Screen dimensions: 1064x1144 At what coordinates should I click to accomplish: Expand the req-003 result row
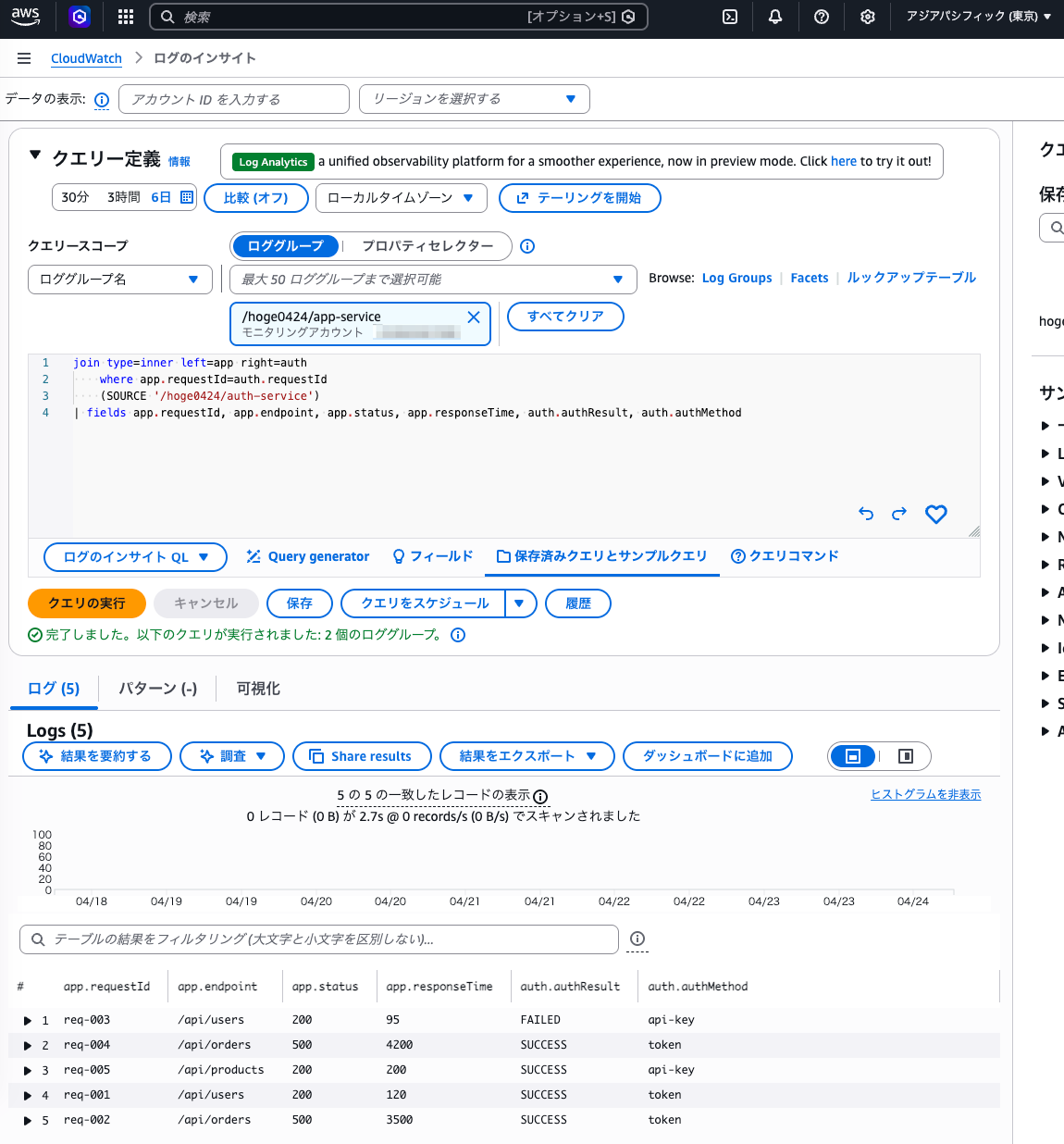pyautogui.click(x=27, y=1020)
